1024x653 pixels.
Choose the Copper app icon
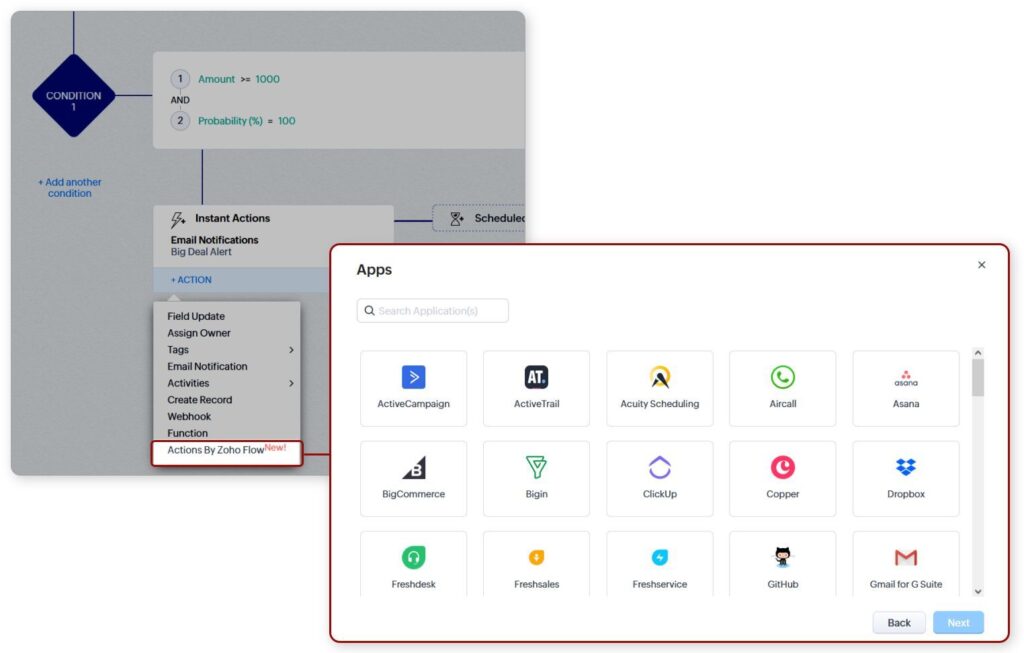pyautogui.click(x=782, y=468)
